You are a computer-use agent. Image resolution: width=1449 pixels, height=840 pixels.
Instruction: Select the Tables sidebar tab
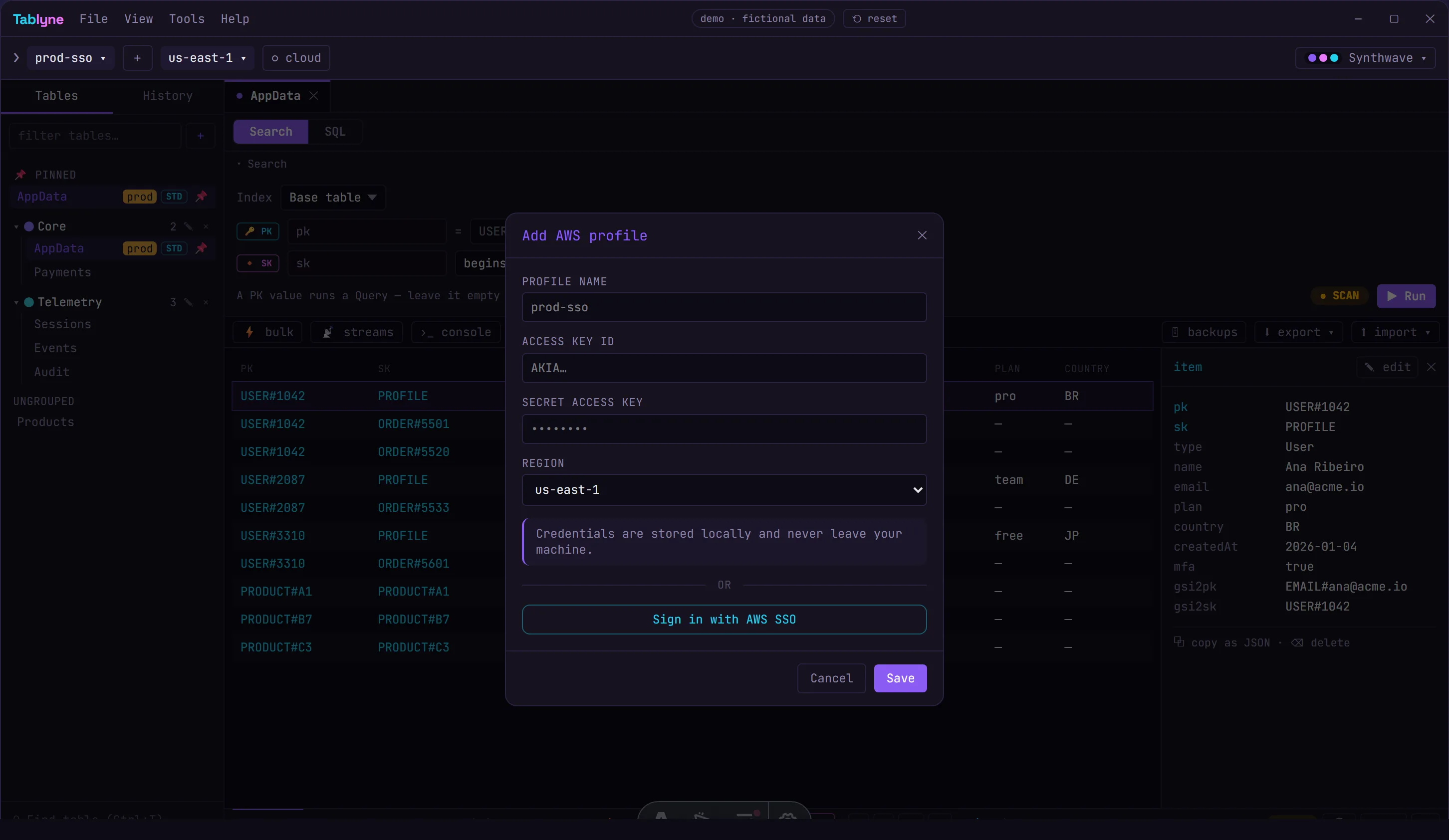point(56,95)
